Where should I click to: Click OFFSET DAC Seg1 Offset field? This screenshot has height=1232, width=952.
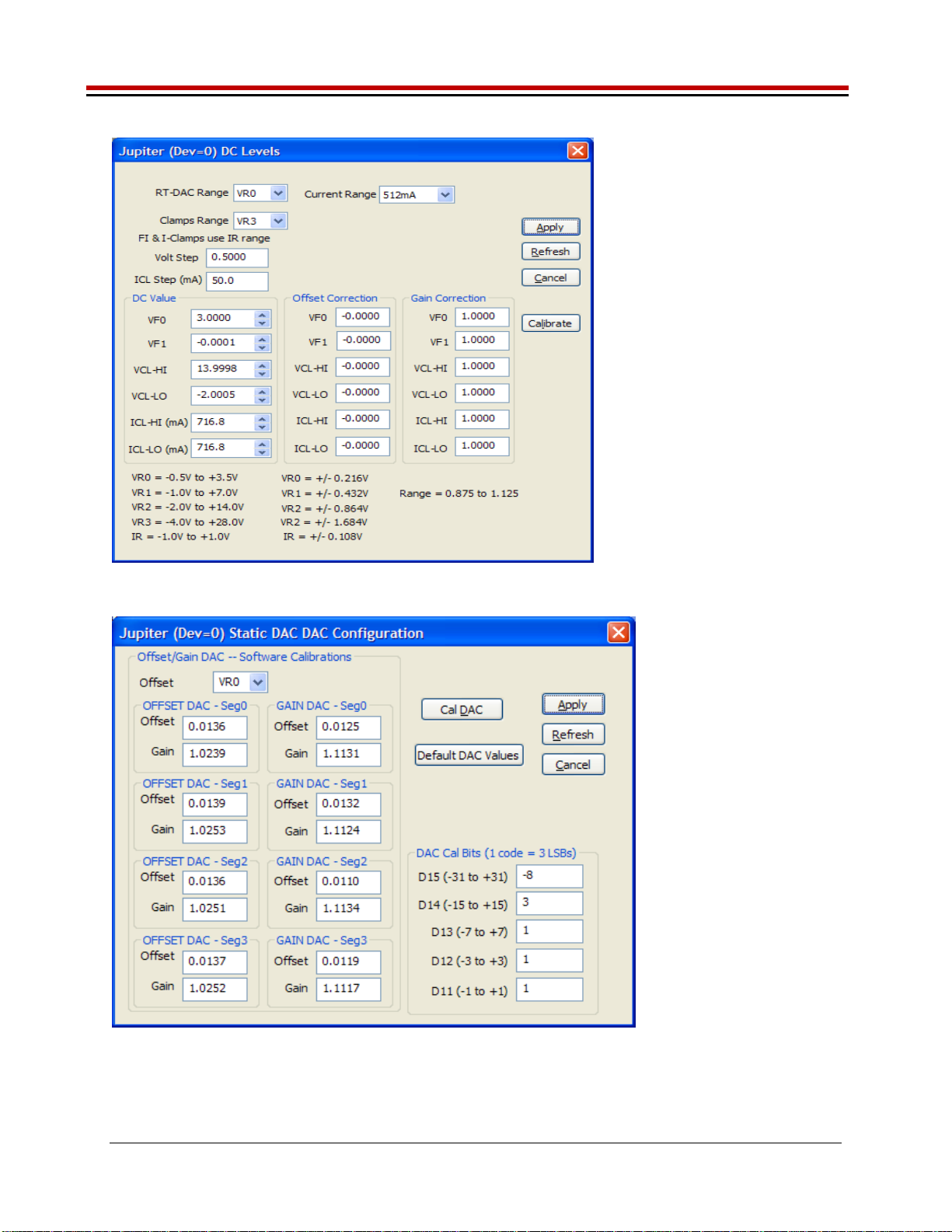pyautogui.click(x=214, y=804)
